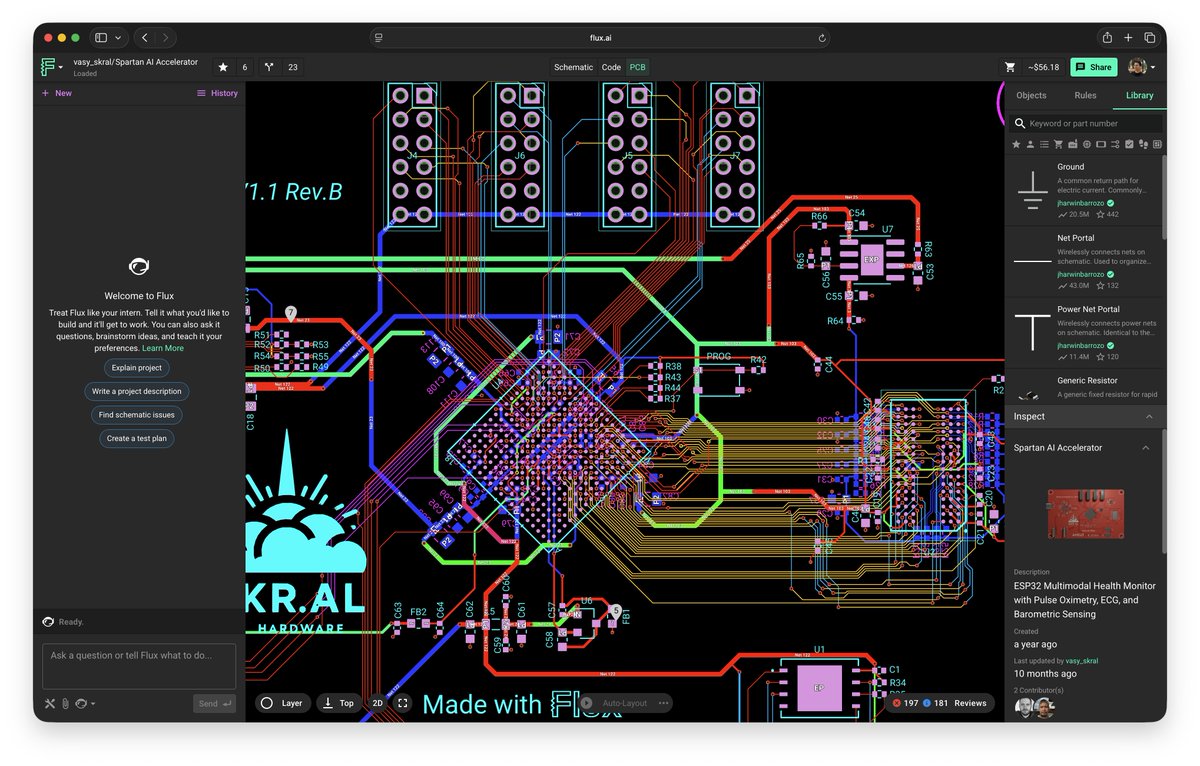Toggle the Top side view button
The height and width of the screenshot is (766, 1200).
click(339, 703)
